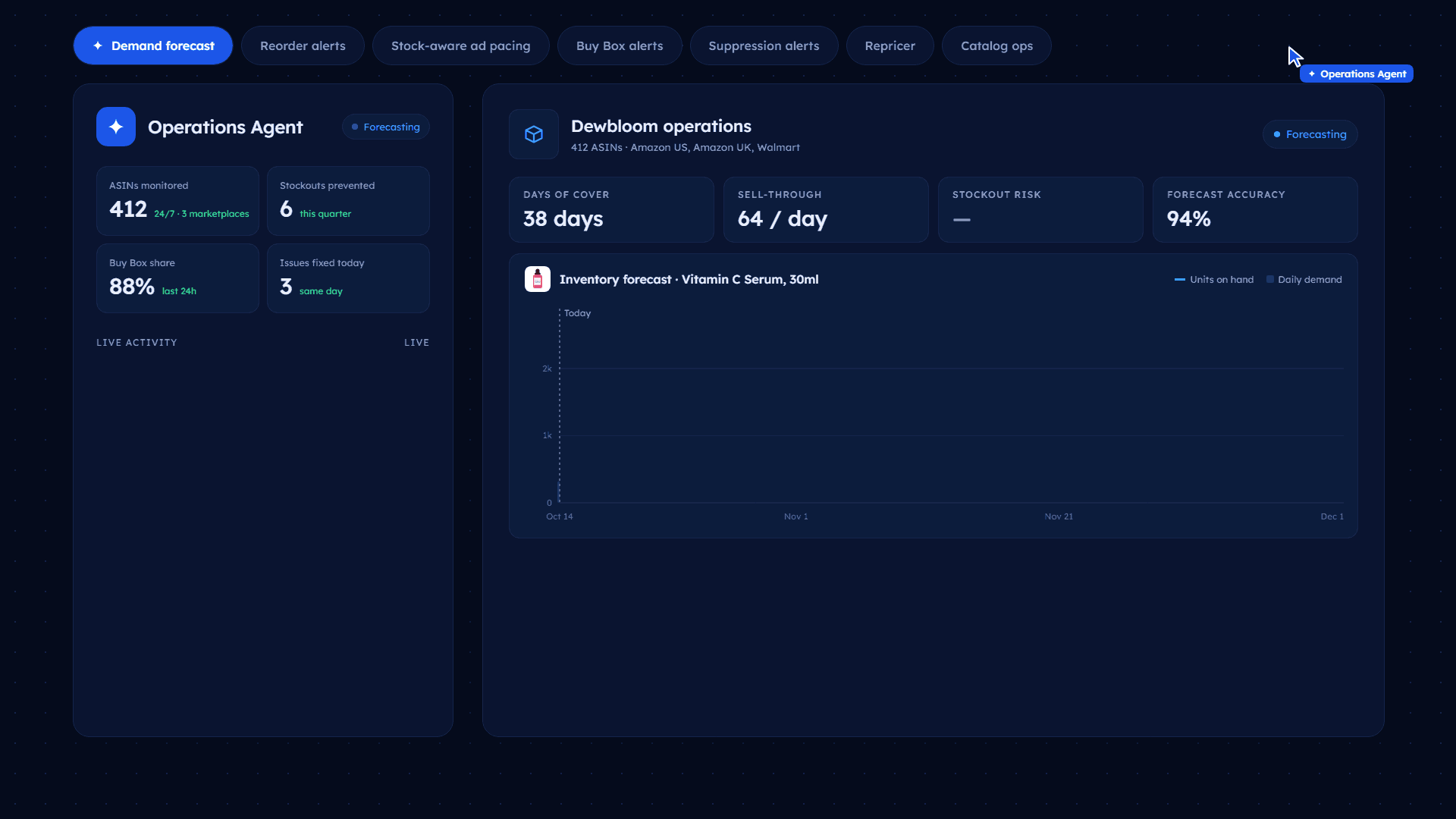Click the Vitamin C Serum product thumbnail

tap(538, 279)
